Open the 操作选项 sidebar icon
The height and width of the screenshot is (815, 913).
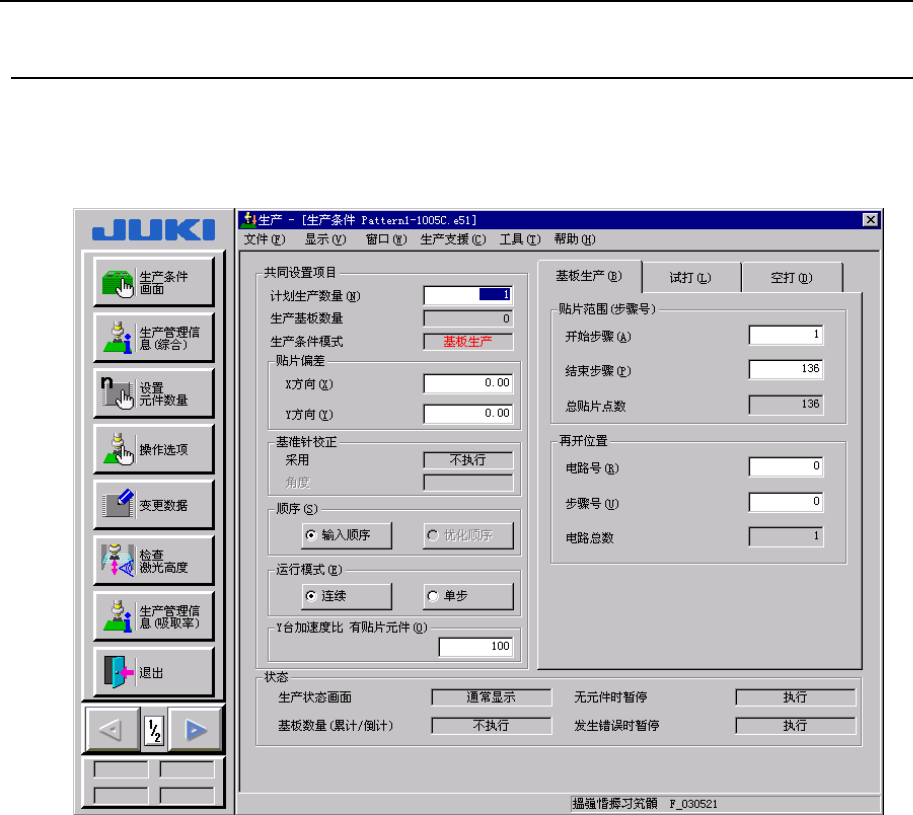pos(154,449)
